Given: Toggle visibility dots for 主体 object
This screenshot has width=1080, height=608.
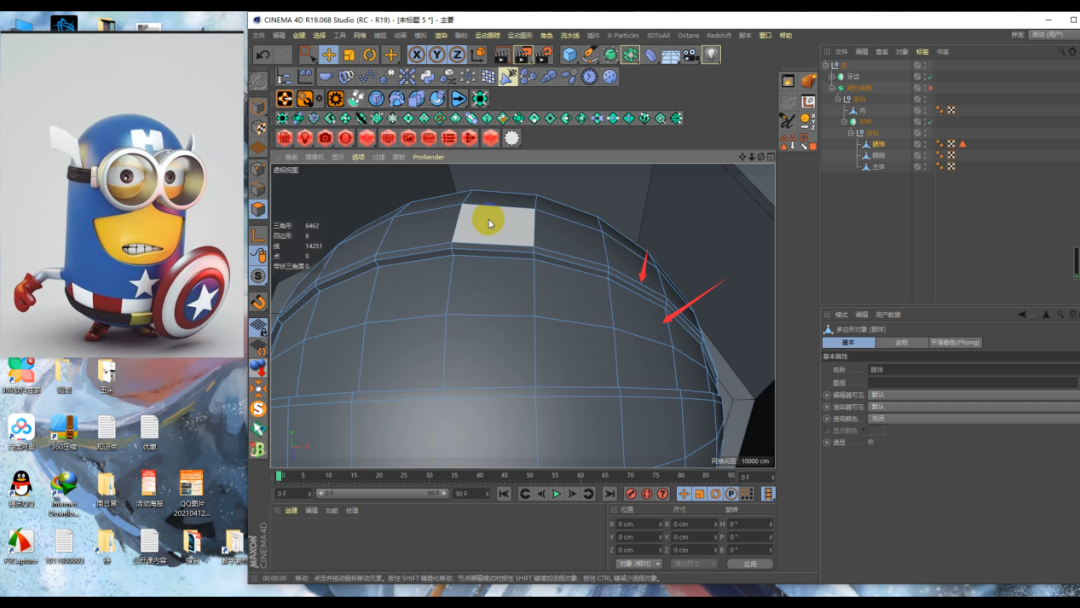Looking at the screenshot, I should pyautogui.click(x=925, y=167).
